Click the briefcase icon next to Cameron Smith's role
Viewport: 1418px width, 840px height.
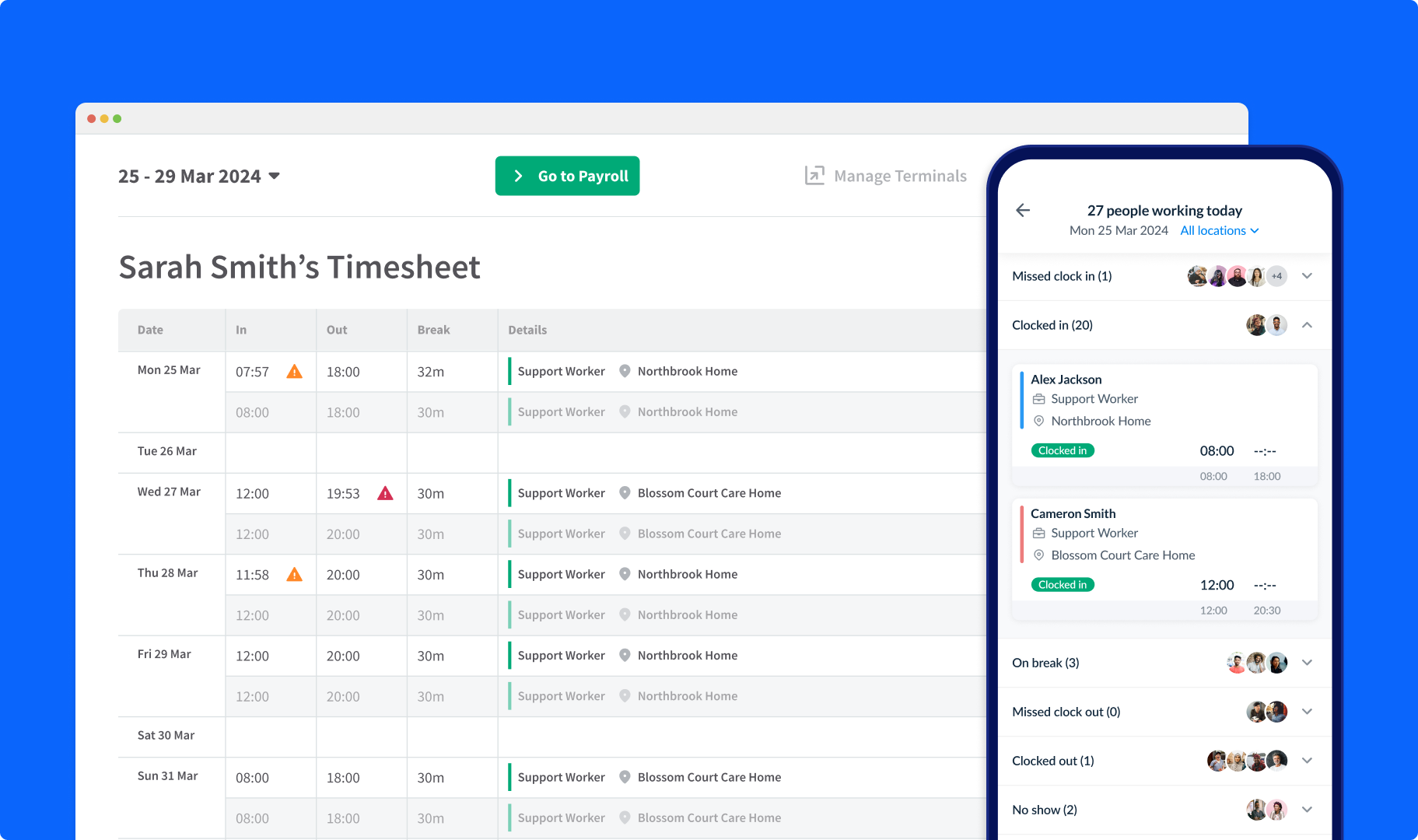[1038, 533]
